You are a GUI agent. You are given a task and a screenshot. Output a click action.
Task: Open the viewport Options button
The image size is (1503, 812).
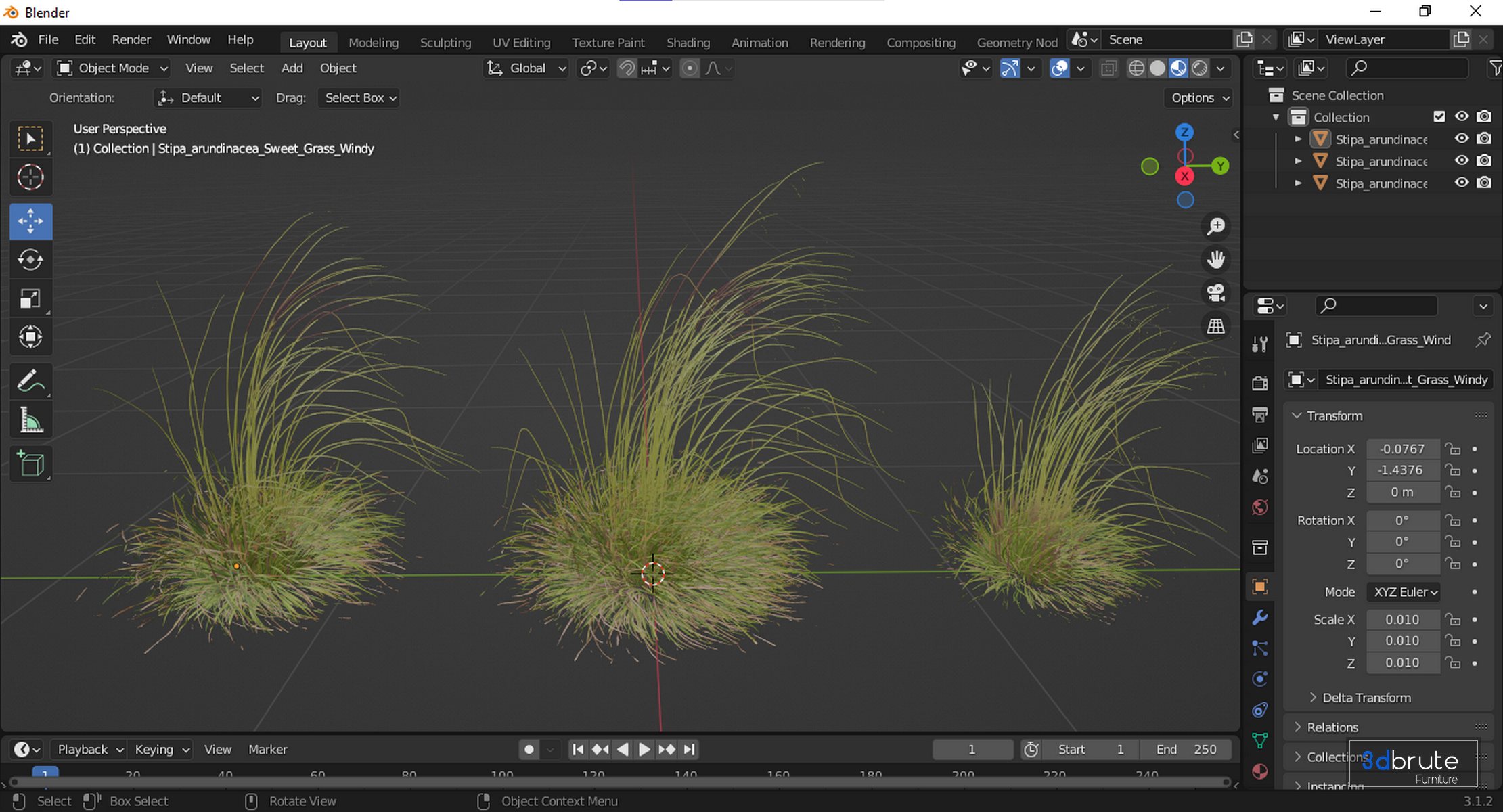(x=1199, y=97)
